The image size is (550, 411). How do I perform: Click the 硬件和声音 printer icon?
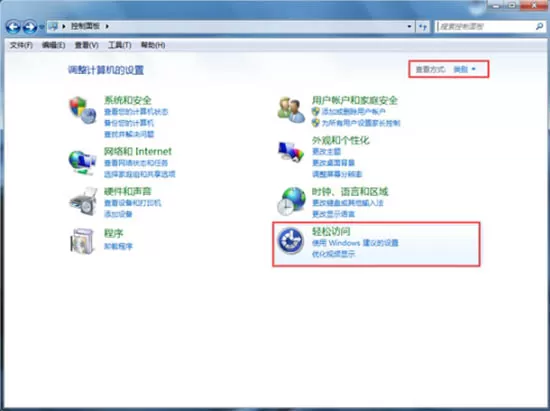83,201
